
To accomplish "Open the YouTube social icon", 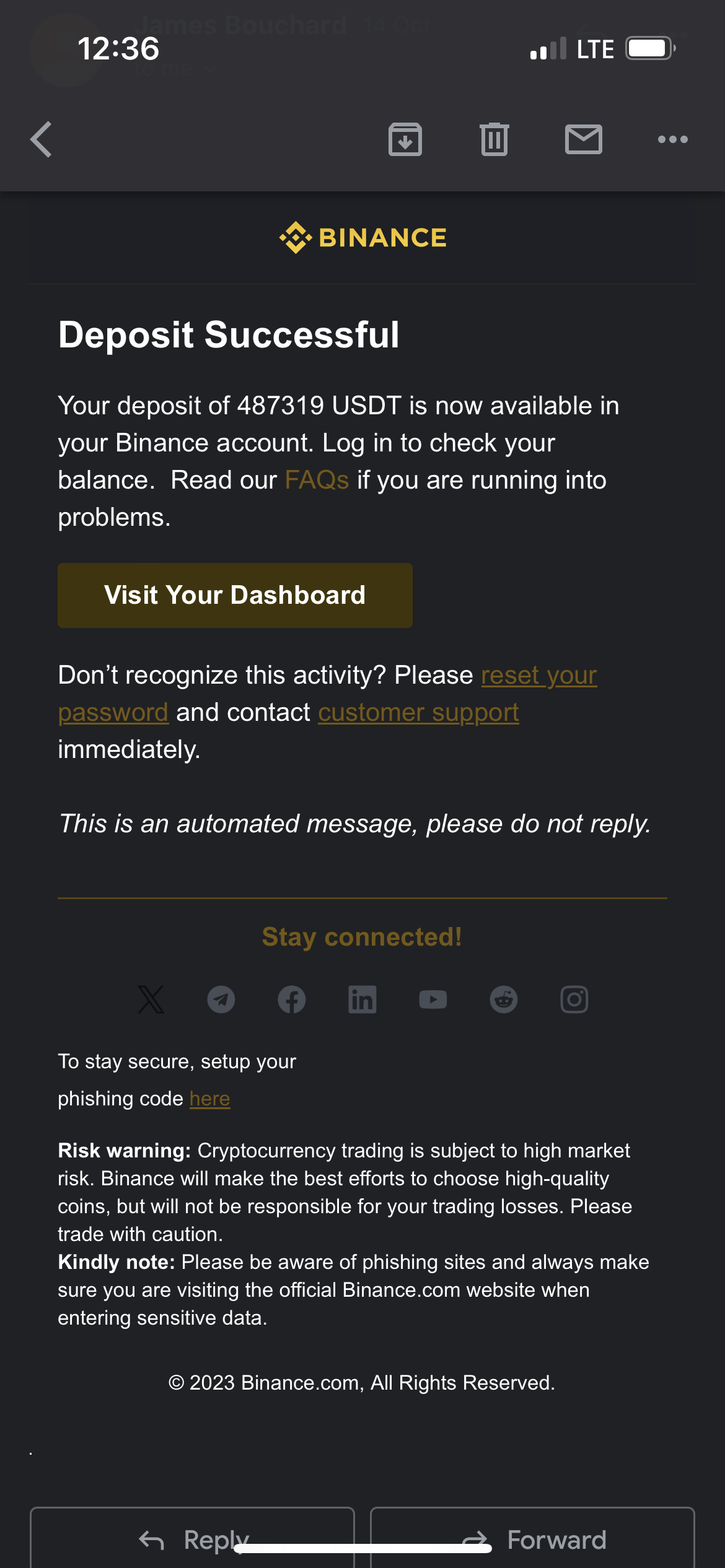I will pyautogui.click(x=433, y=1000).
